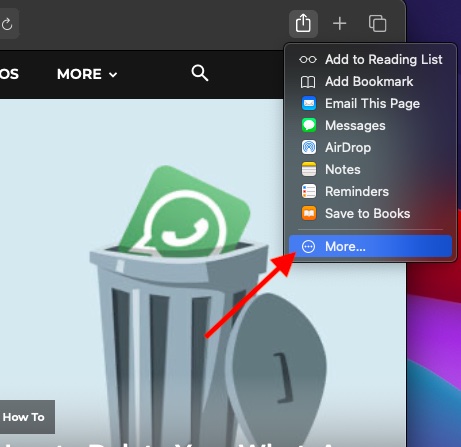
Task: Select Save to Books option
Action: click(370, 213)
